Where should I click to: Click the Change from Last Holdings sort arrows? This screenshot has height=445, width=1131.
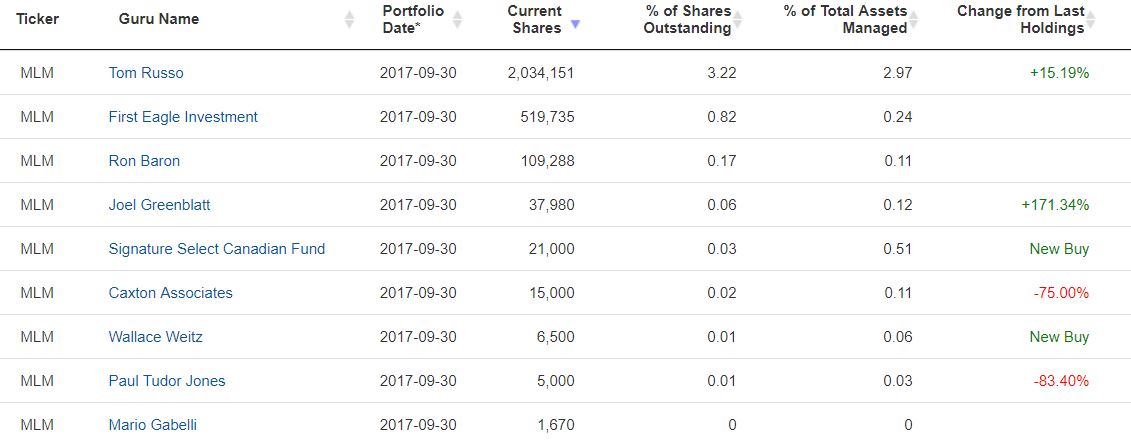pos(1091,19)
